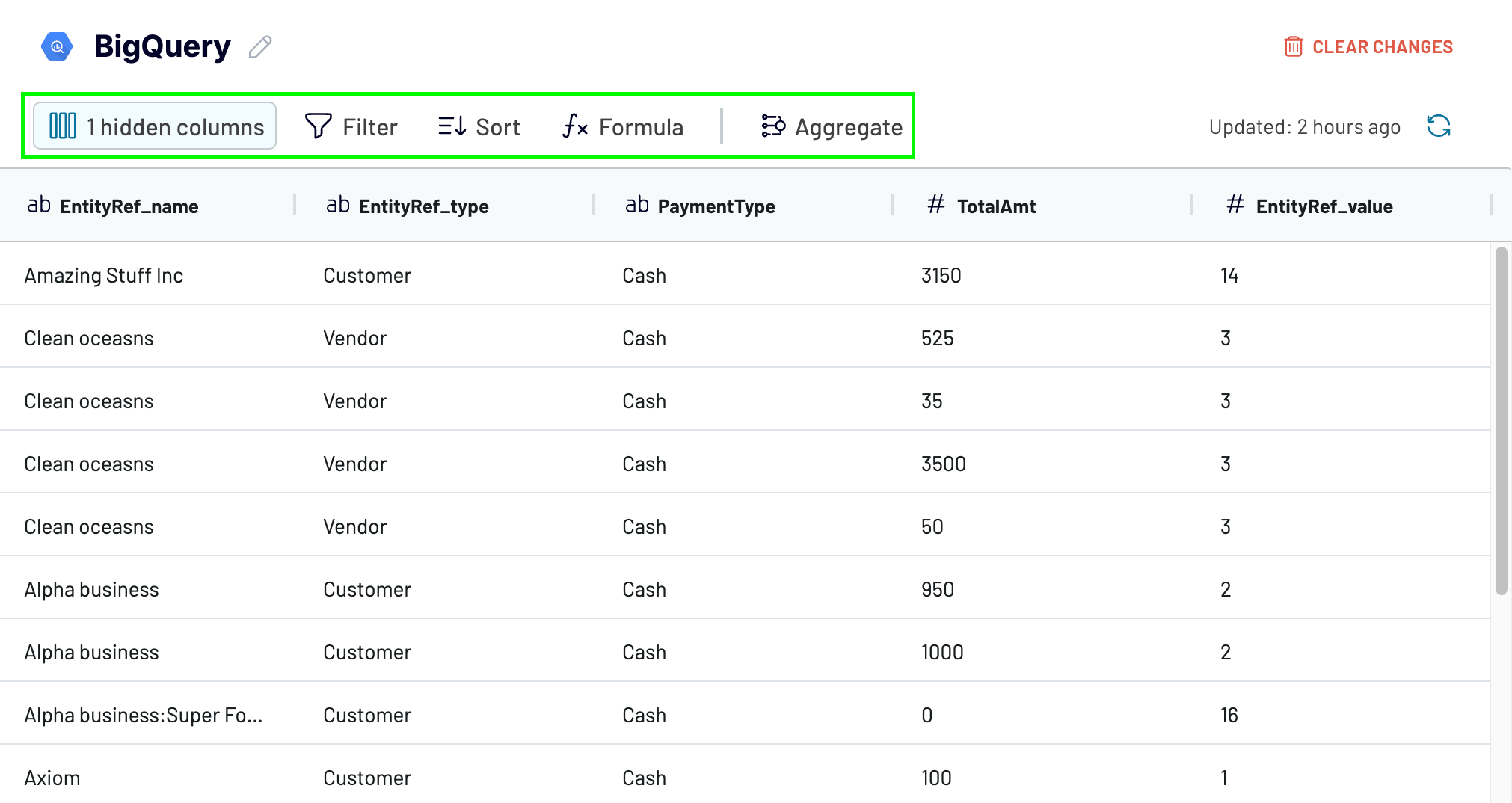Select the EntityRef_value column header
1512x803 pixels.
click(x=1324, y=206)
